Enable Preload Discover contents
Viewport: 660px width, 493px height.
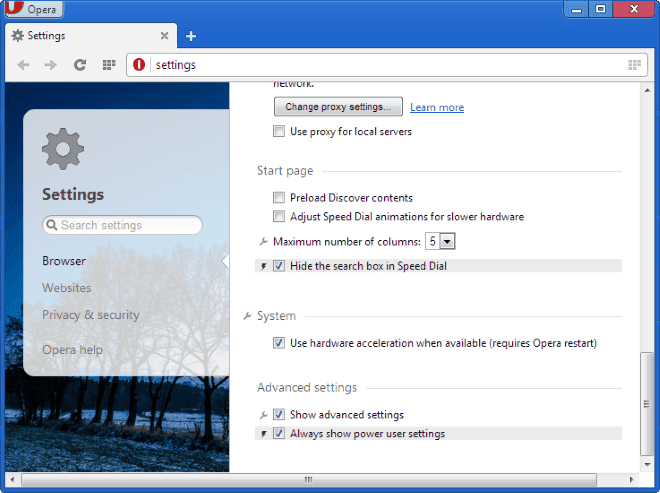pyautogui.click(x=279, y=197)
